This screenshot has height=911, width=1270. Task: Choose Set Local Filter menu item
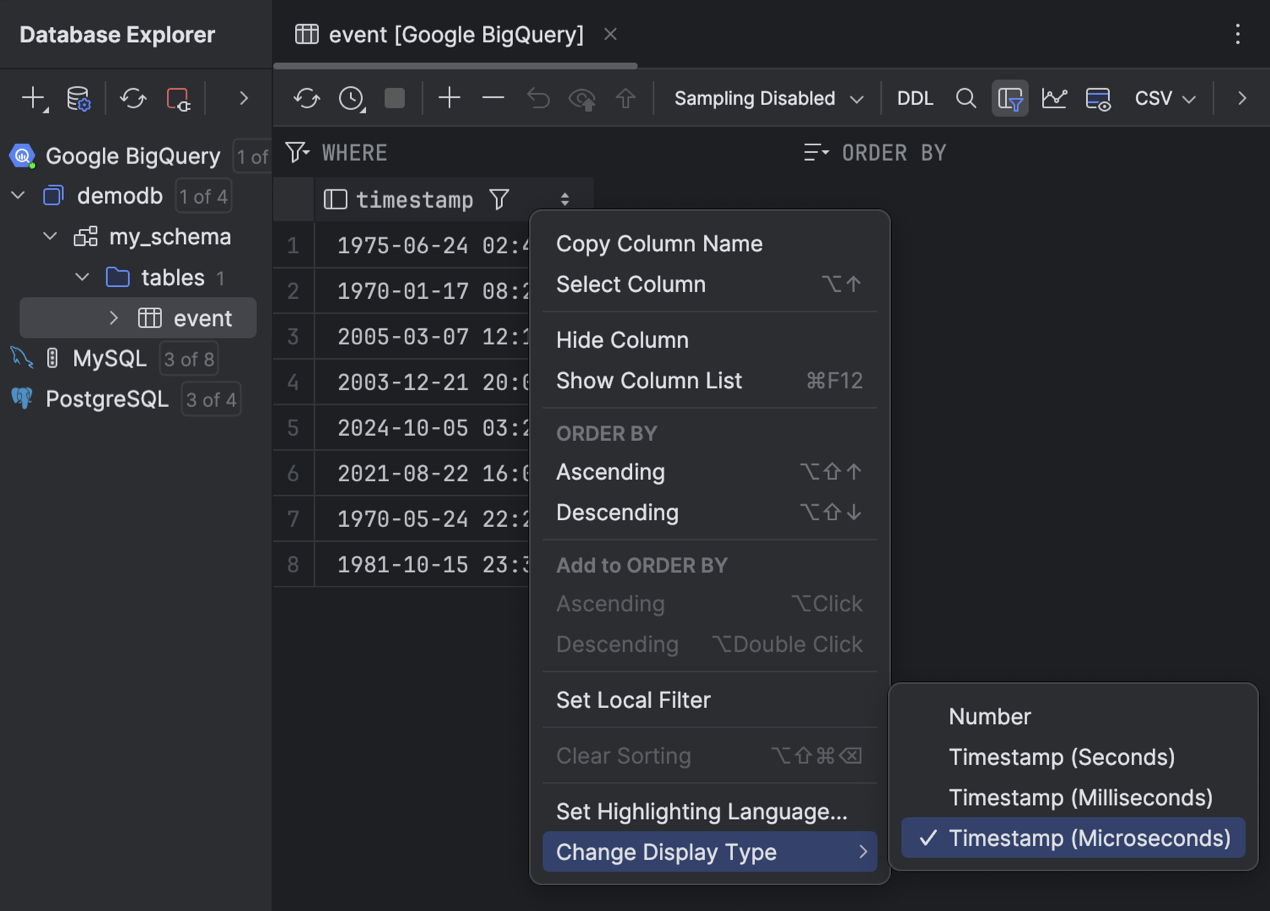(x=633, y=700)
